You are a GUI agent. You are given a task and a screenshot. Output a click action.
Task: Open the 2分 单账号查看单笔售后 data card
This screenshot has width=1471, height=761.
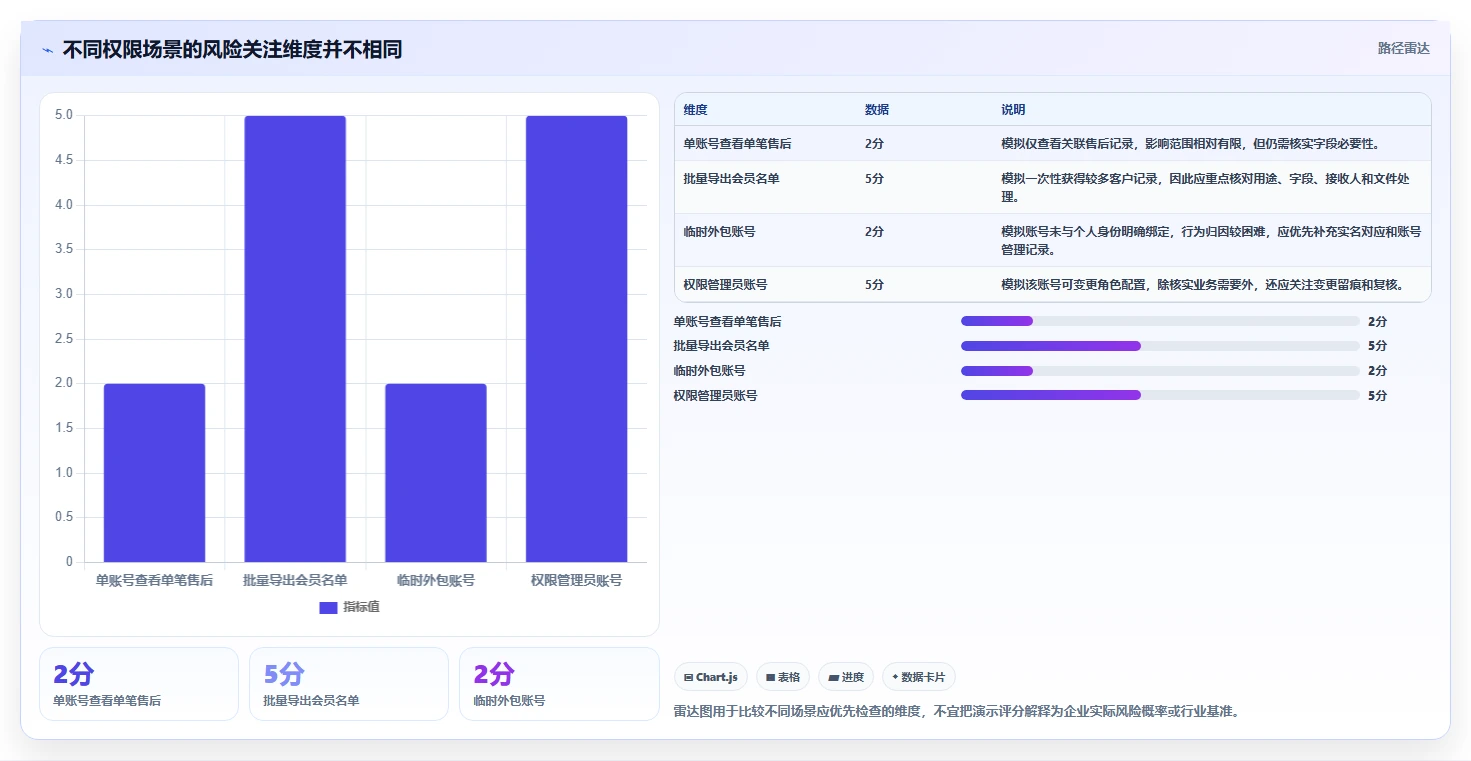coord(139,684)
